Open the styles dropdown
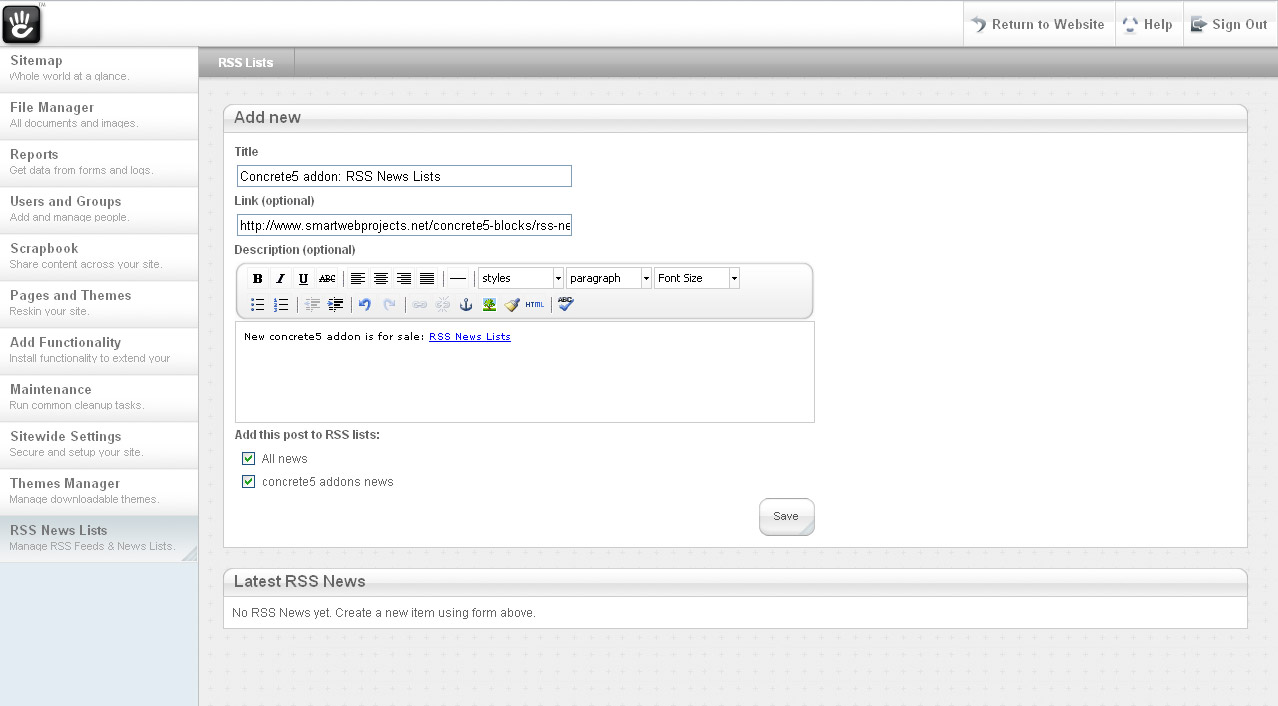Screen dimensions: 1278x706 (x=521, y=278)
